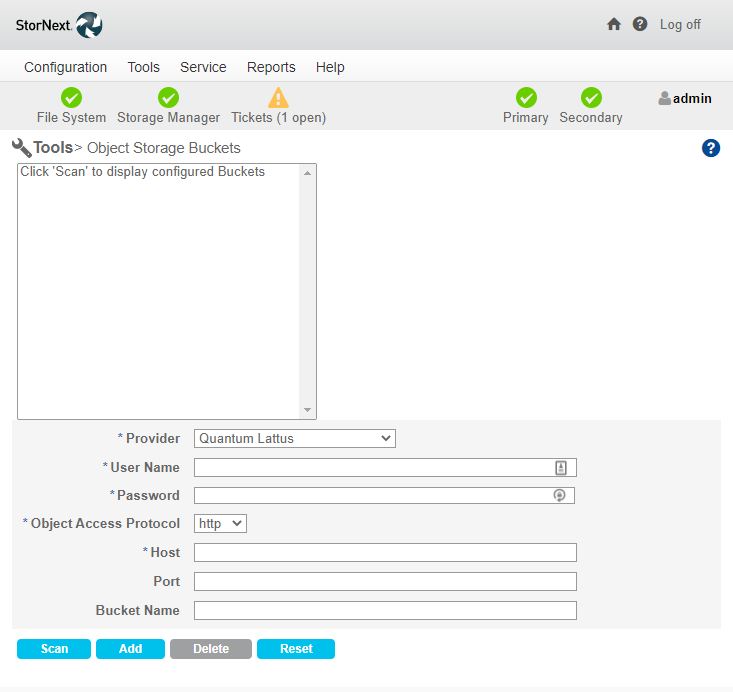This screenshot has height=692, width=733.
Task: Click the Reset button
Action: (x=296, y=649)
